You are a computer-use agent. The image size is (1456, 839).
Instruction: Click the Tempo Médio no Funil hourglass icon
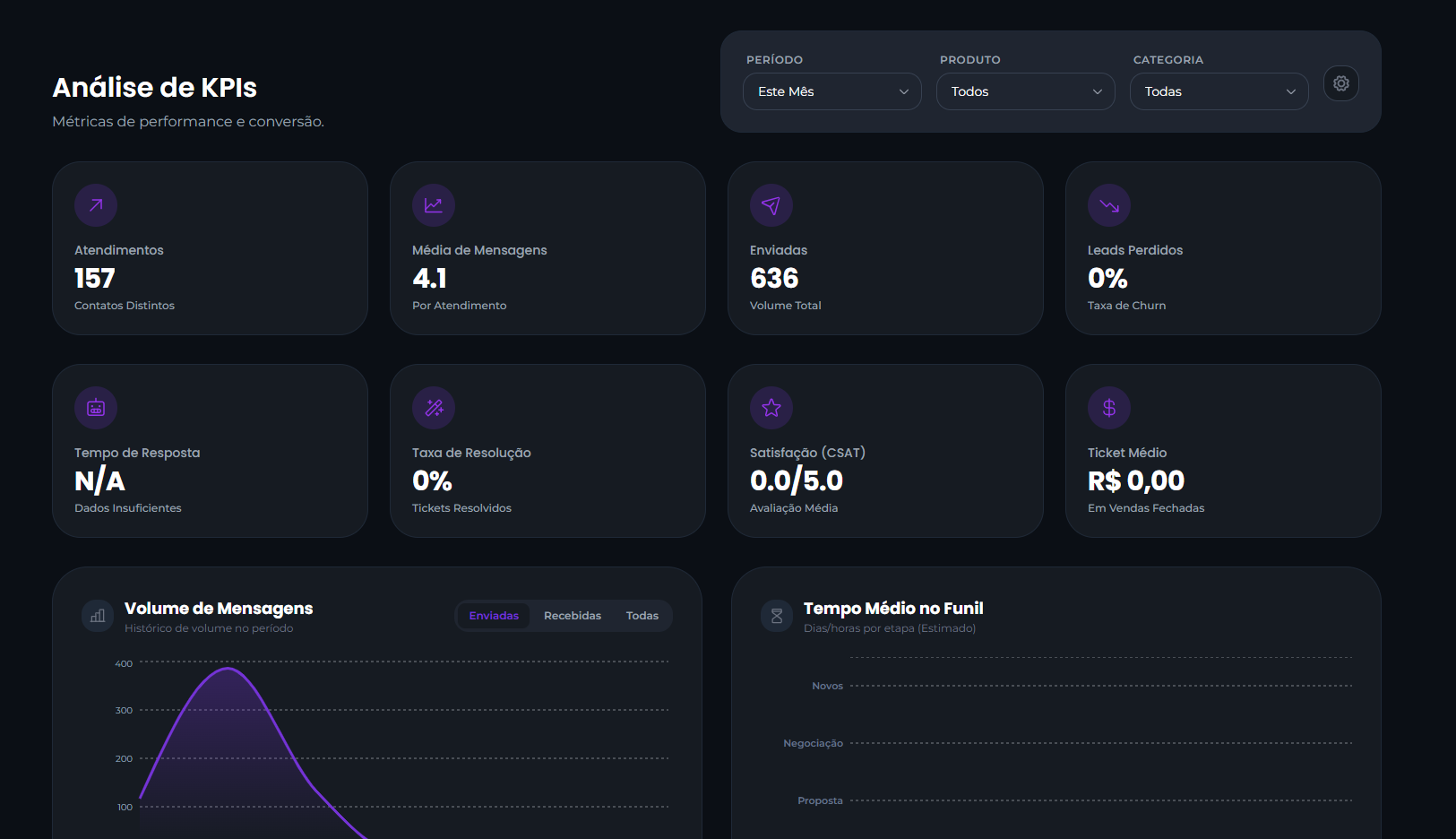click(777, 616)
